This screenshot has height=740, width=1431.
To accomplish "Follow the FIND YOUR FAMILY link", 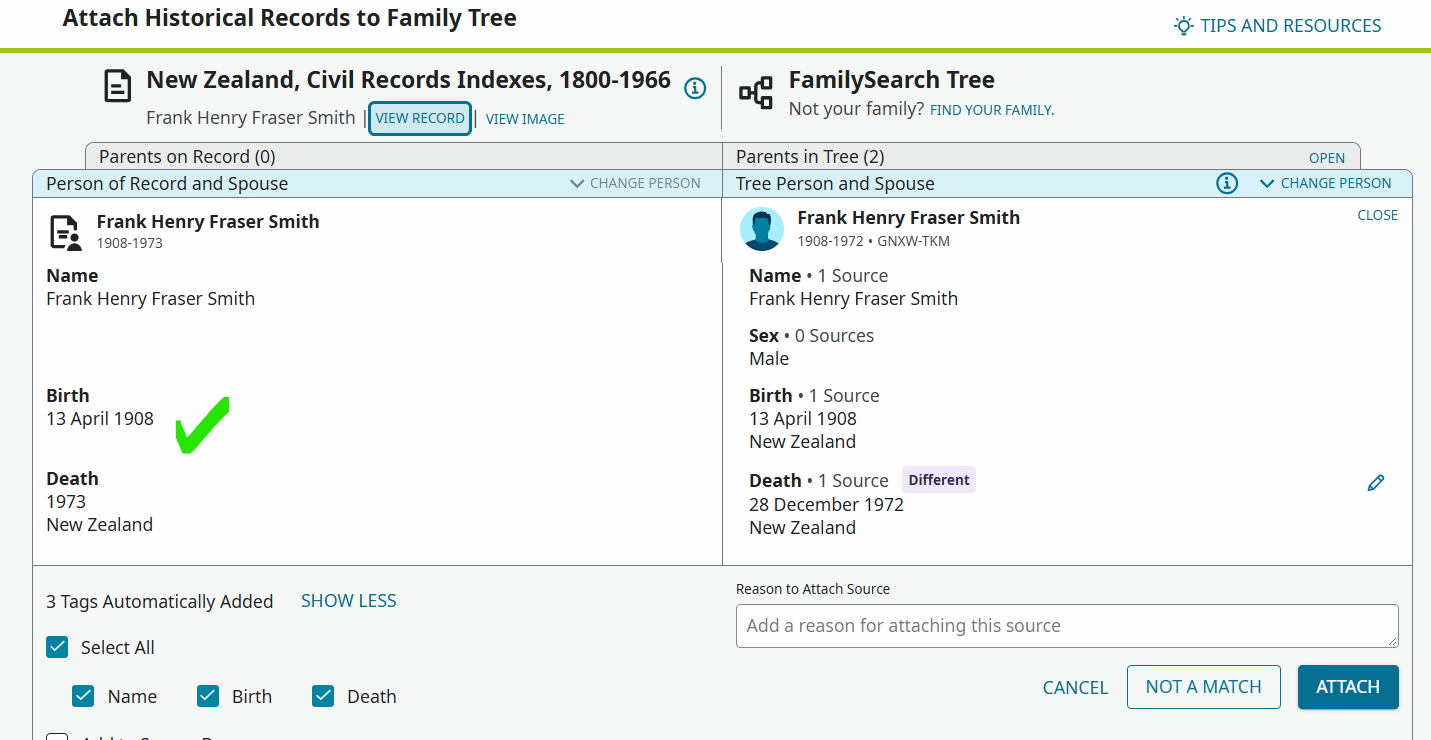I will (992, 110).
